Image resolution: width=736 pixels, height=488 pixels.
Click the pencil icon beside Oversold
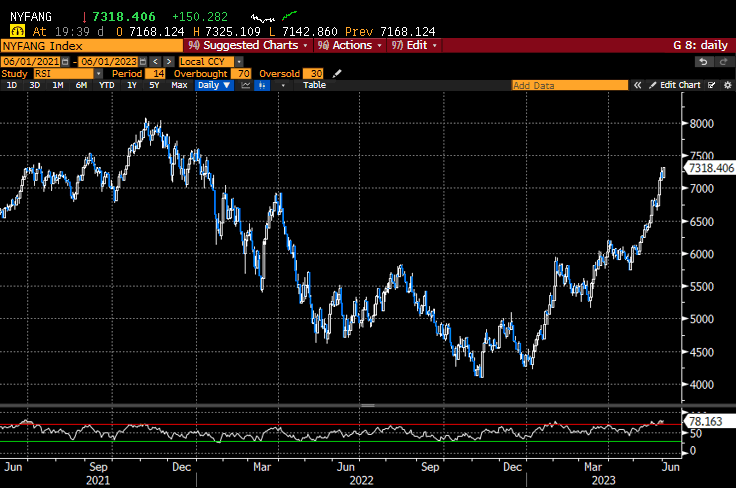pos(337,73)
